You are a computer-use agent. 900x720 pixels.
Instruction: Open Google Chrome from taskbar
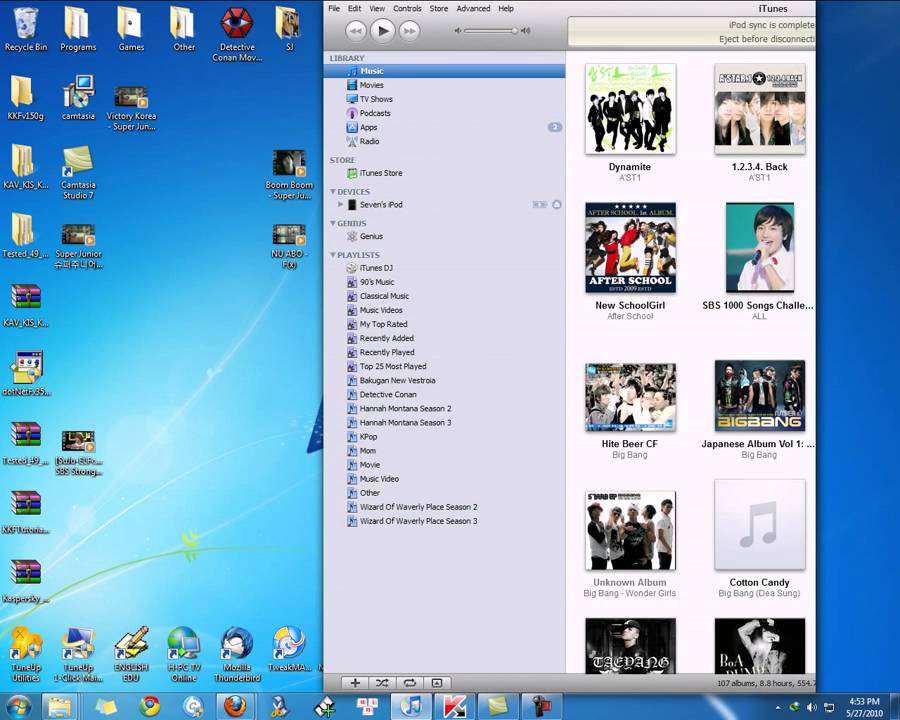150,706
